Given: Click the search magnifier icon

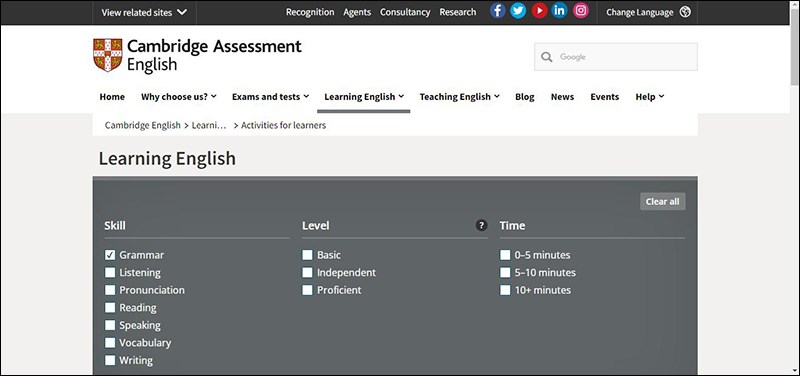Looking at the screenshot, I should [x=547, y=57].
